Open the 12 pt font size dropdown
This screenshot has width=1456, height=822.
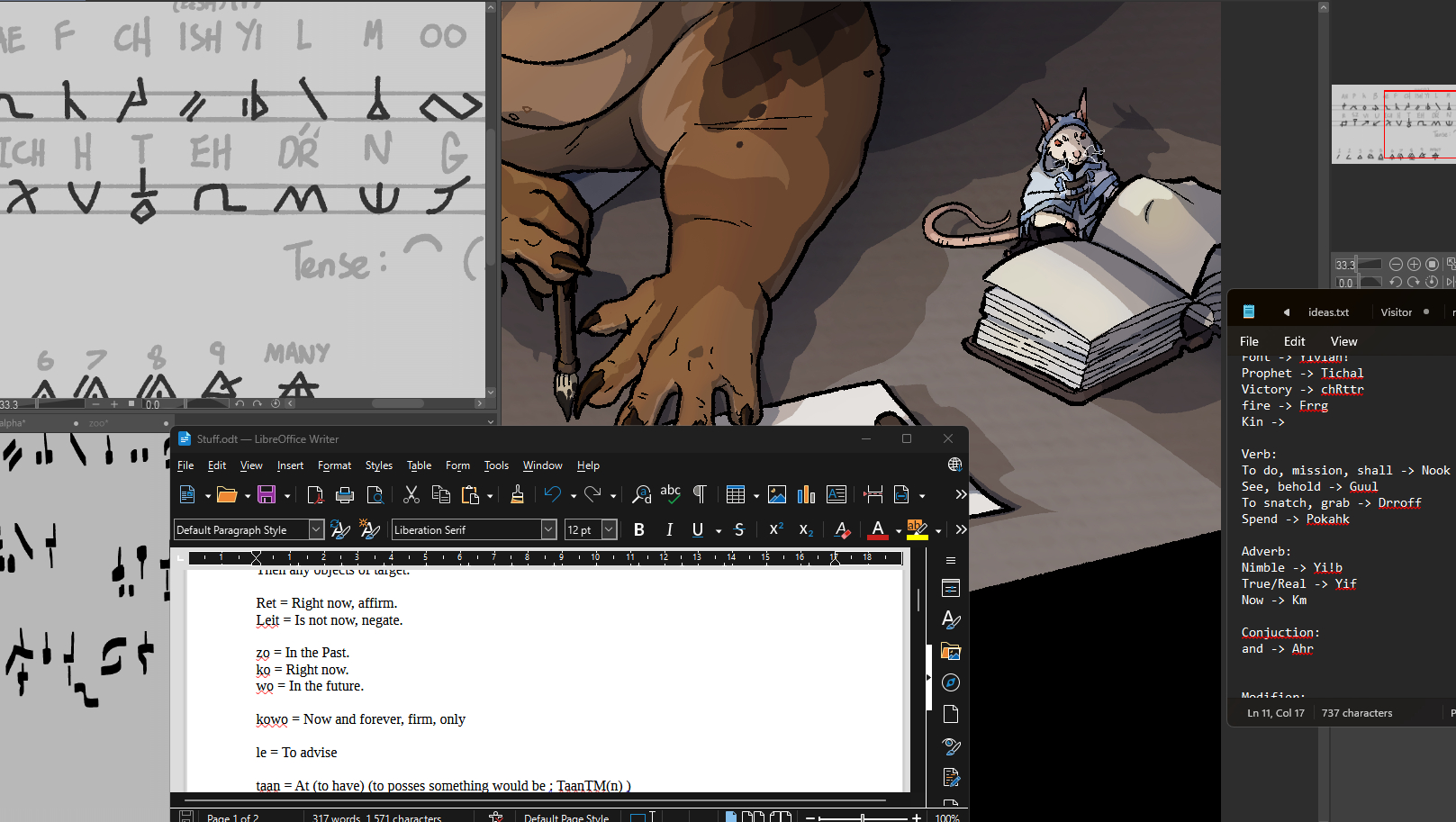(609, 529)
